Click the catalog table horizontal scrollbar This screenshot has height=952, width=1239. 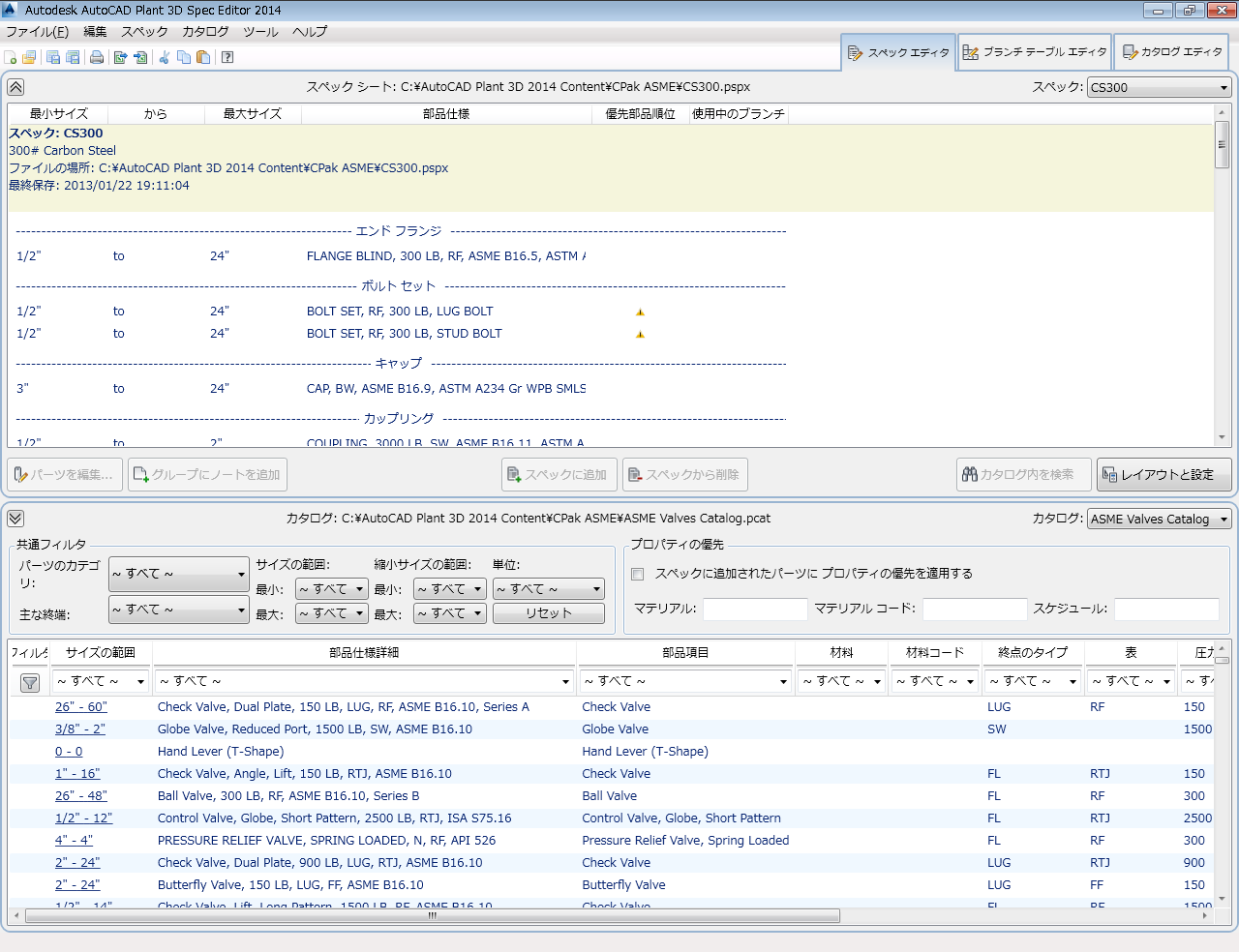432,915
